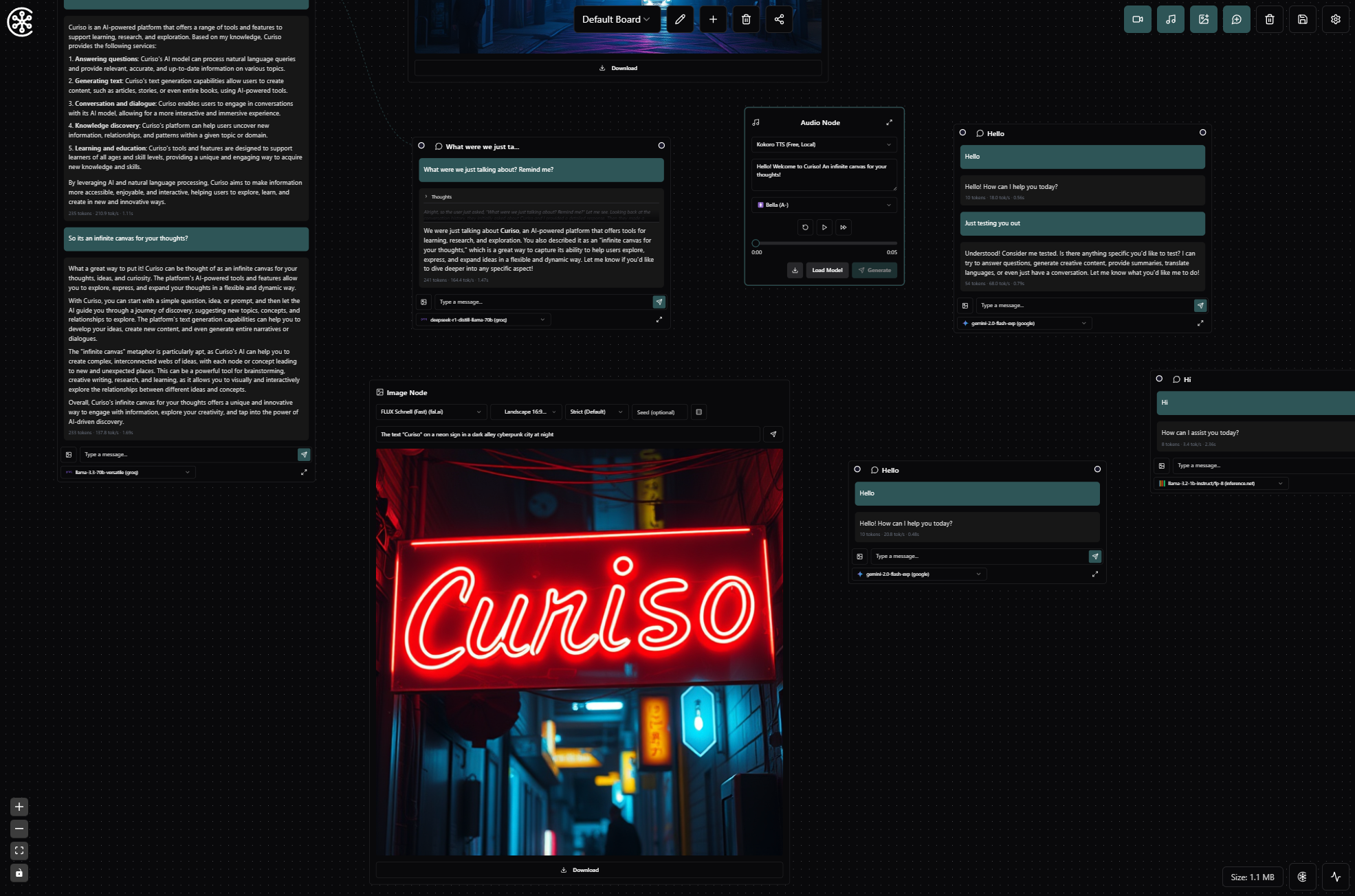
Task: Change the voice from Bella (A-)
Action: 823,205
